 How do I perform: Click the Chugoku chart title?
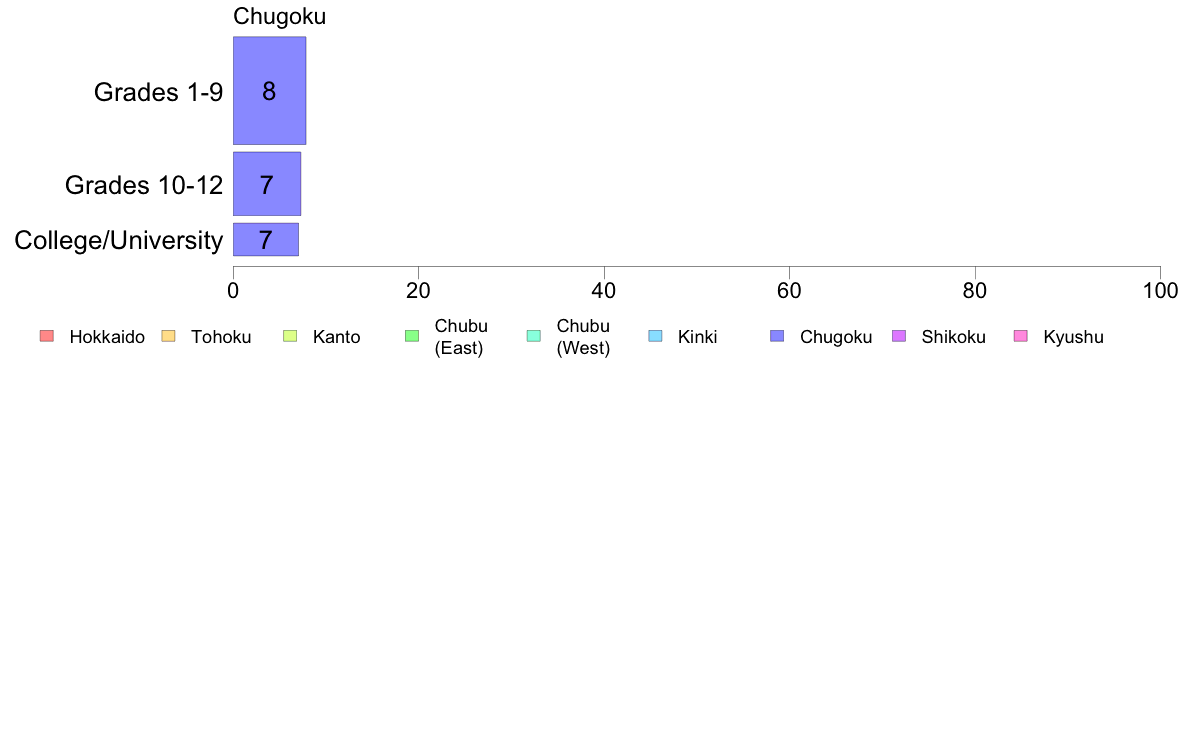280,16
